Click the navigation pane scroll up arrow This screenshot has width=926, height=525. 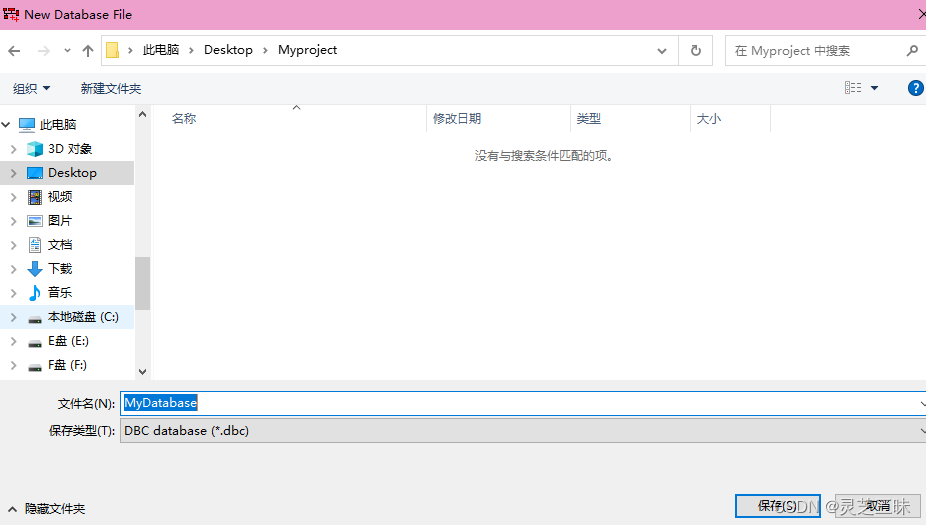[142, 115]
